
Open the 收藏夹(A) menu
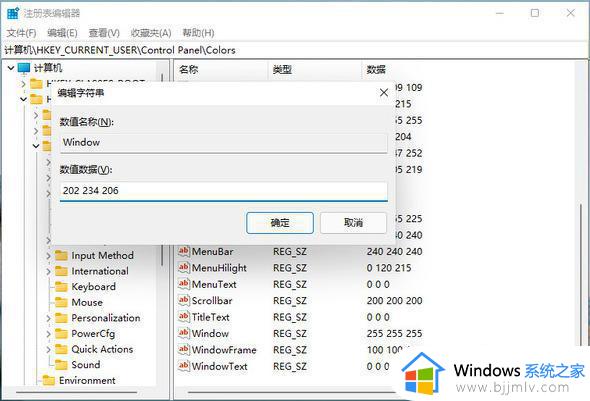tap(151, 33)
